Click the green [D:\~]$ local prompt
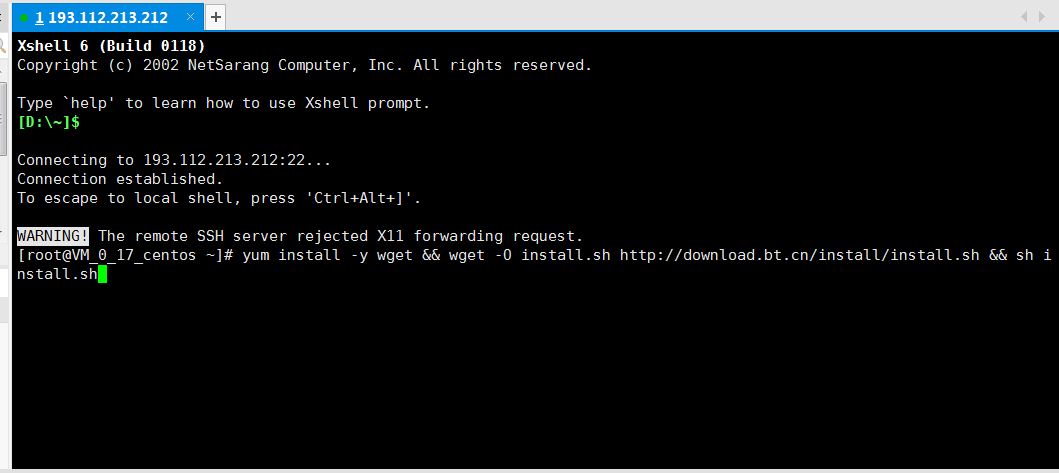The height and width of the screenshot is (473, 1059). (48, 122)
